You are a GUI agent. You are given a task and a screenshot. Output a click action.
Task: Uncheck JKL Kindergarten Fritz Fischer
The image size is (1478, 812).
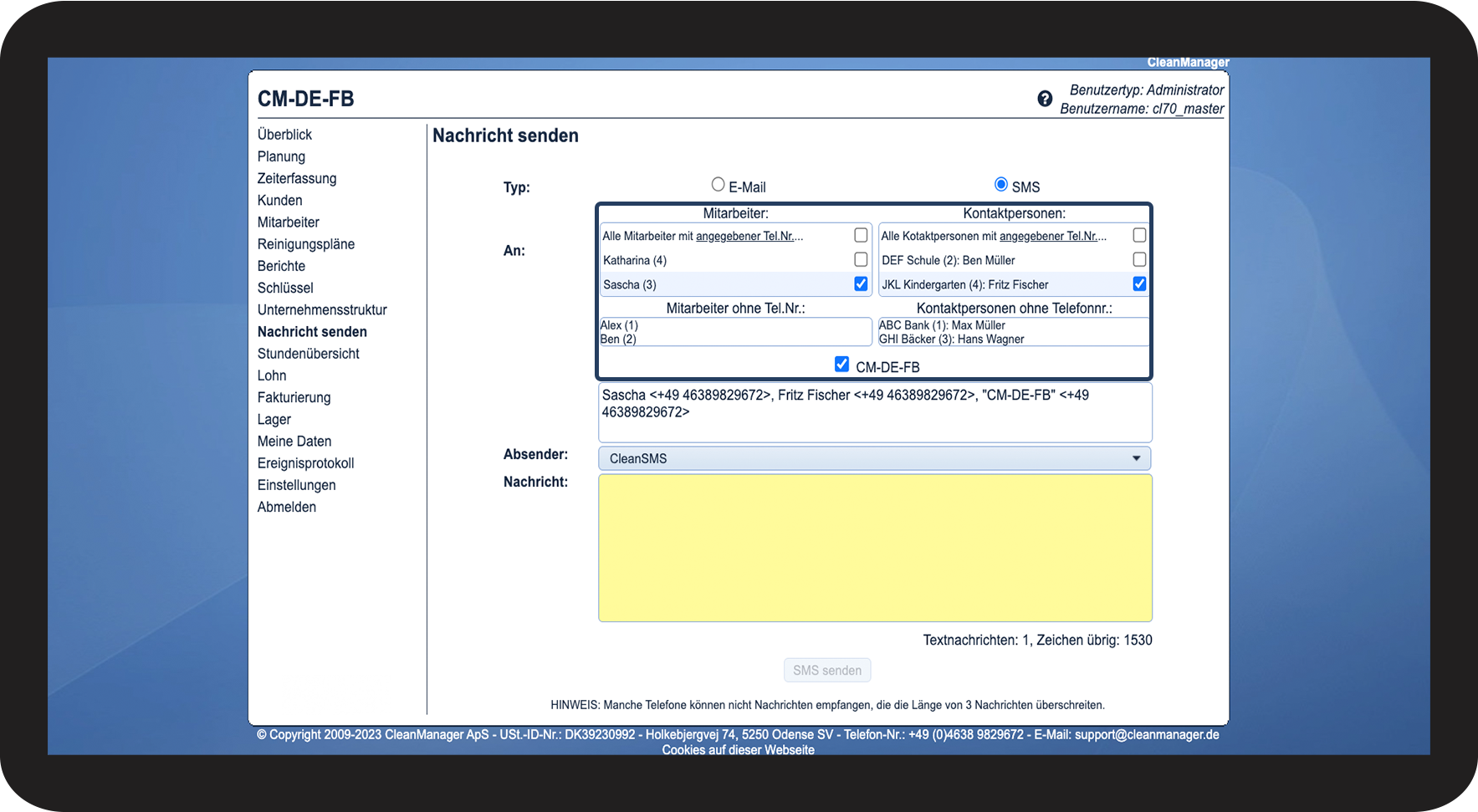(x=1139, y=284)
